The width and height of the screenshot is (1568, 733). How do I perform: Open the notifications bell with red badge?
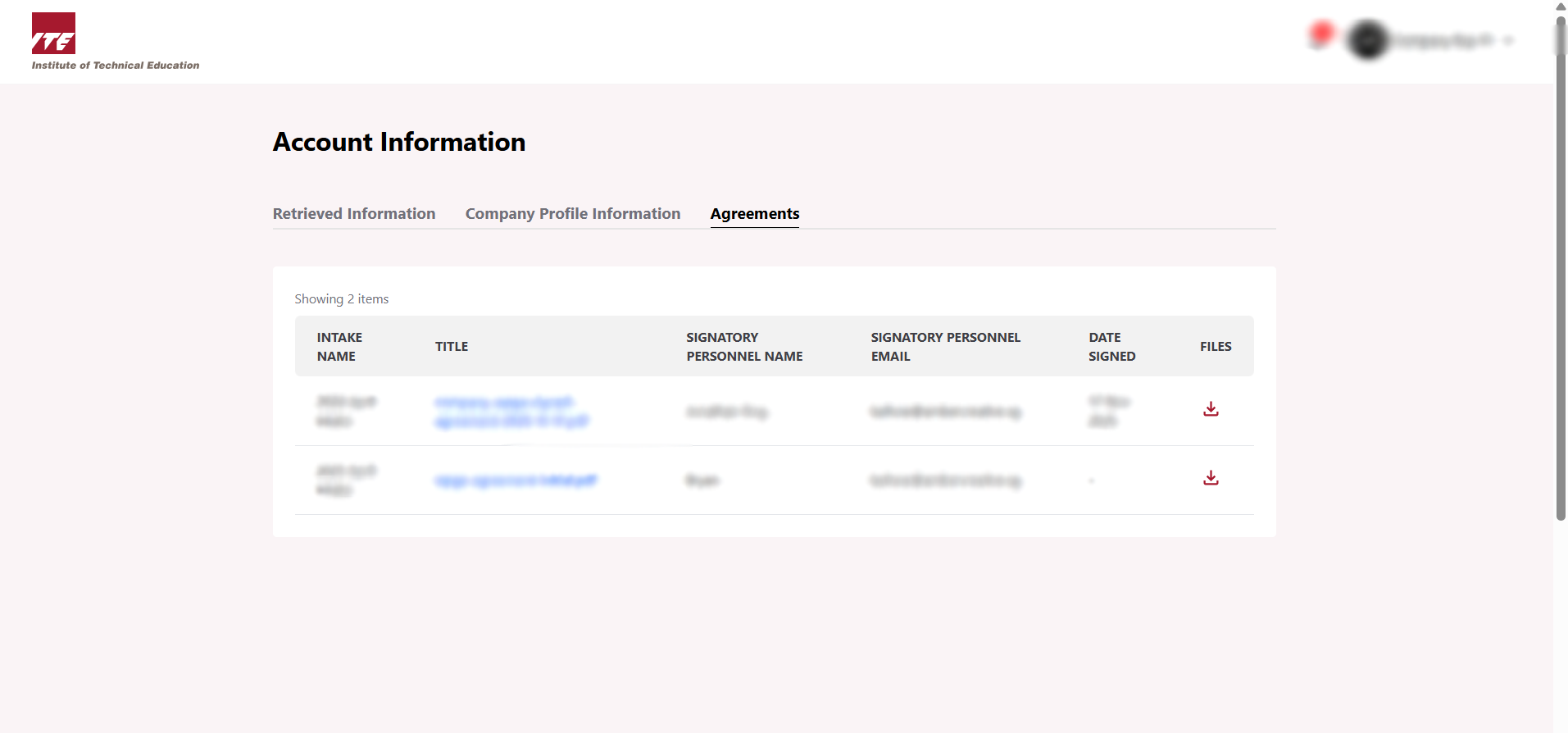[1320, 36]
